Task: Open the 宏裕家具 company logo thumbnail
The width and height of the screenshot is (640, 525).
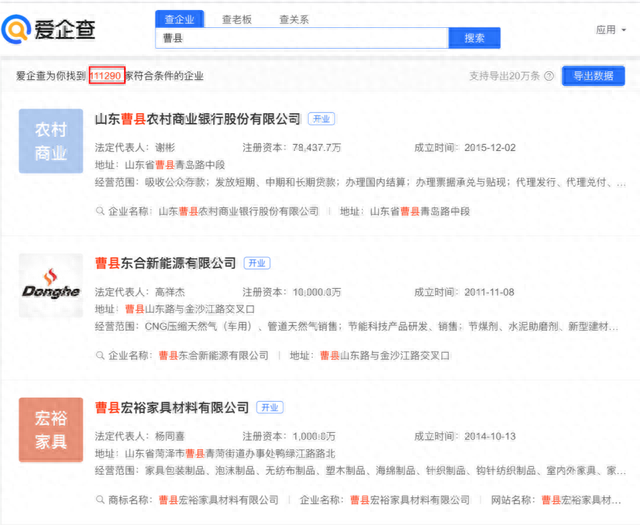Action: coord(51,429)
